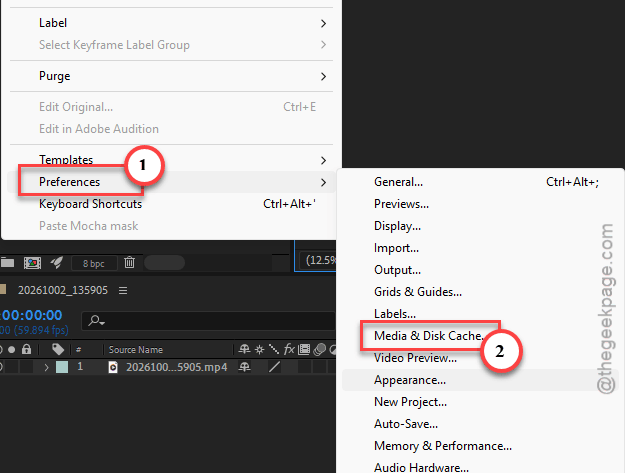Screen dimensions: 625x473
Task: Click the mp4 footage file icon on layer 1
Action: click(113, 367)
